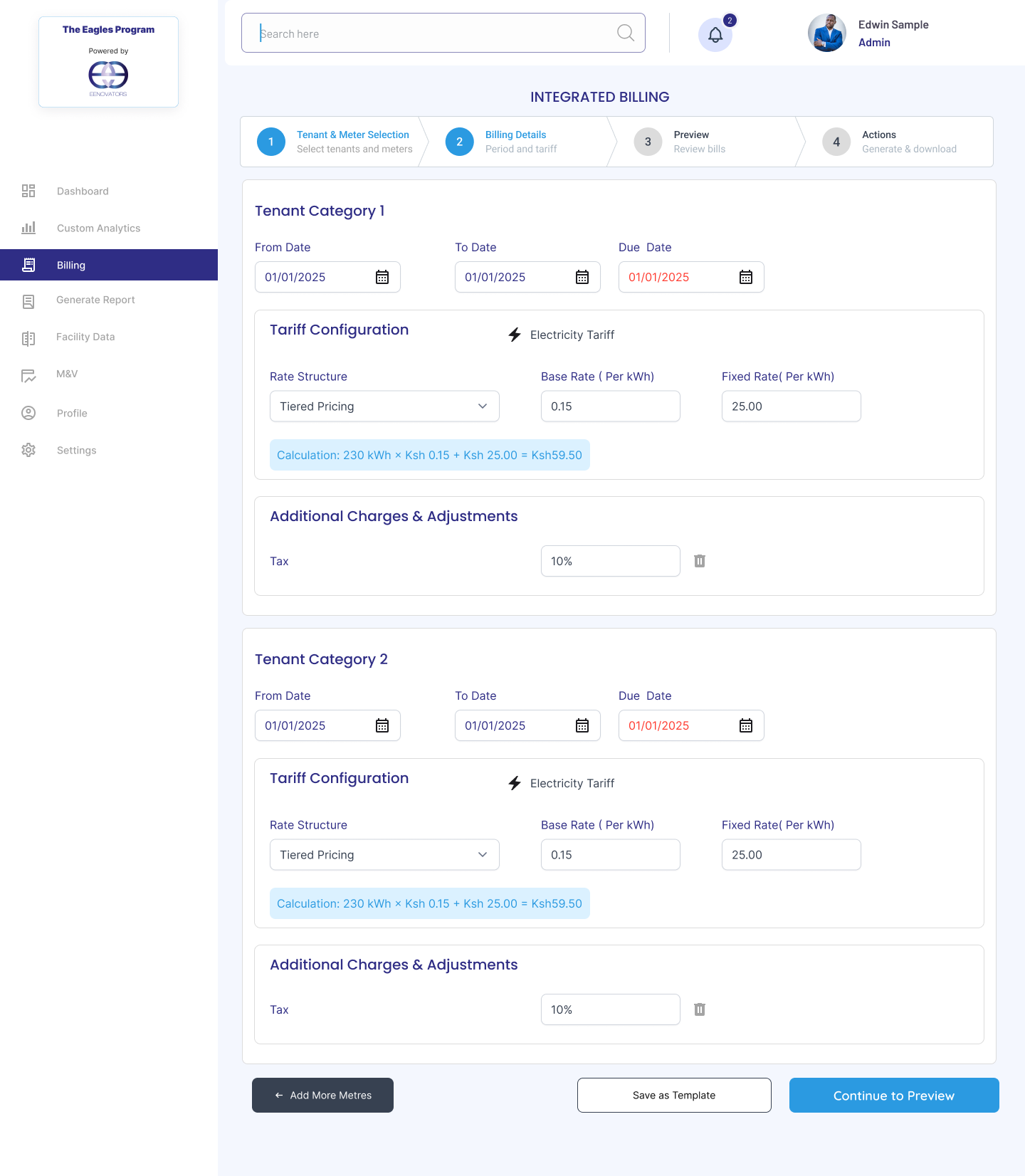Screen dimensions: 1025x1176
Task: Open calendar for Category 1 From Date
Action: coord(382,277)
